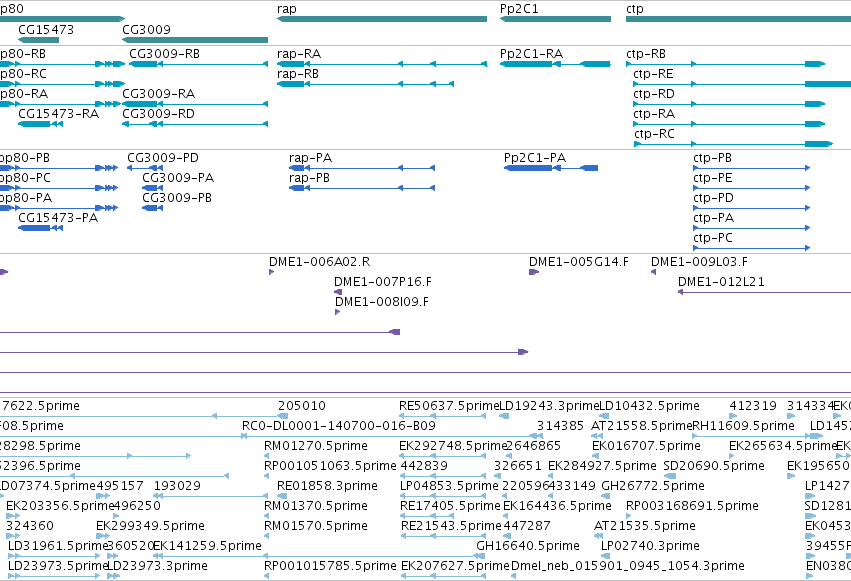Screen dimensions: 851x581
Task: Click EST LD19243.3prime
Action: click(549, 406)
